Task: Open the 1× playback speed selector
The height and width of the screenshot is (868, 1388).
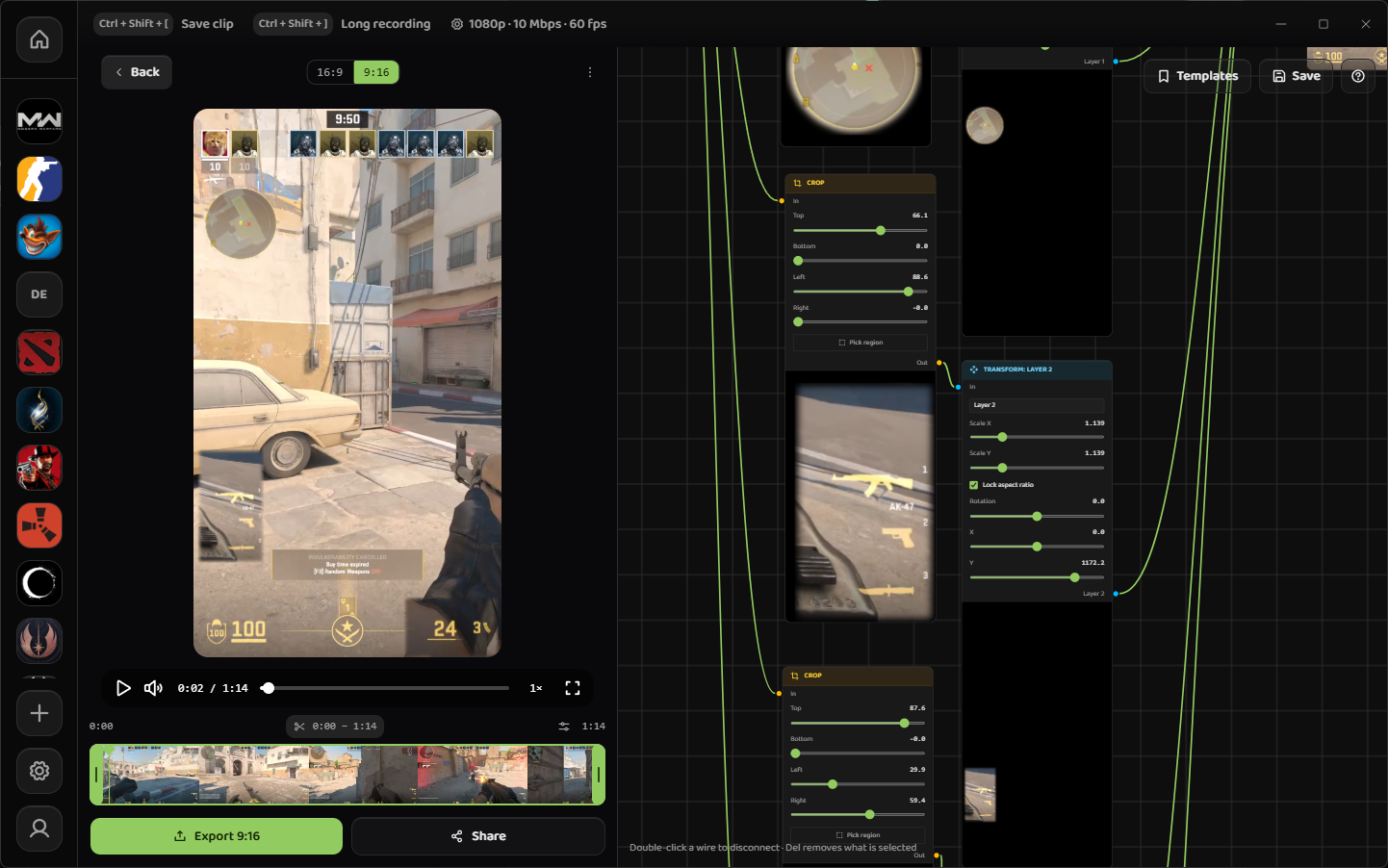Action: [536, 688]
